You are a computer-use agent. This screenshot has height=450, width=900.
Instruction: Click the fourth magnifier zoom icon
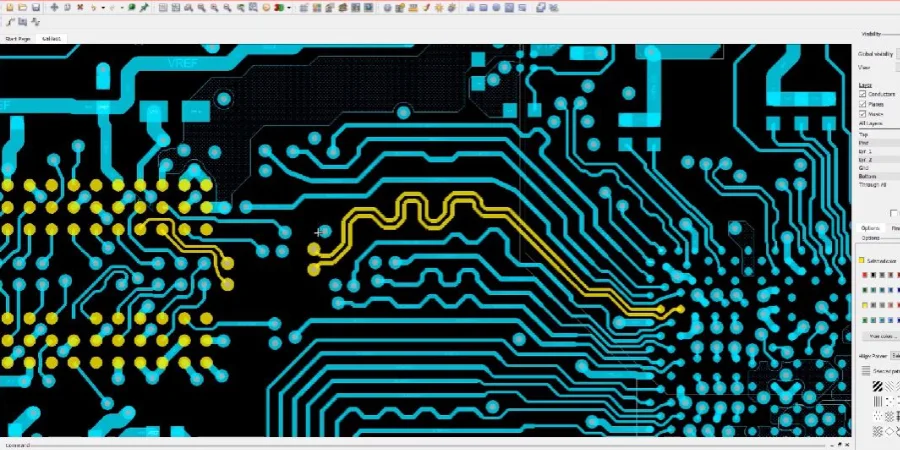point(227,8)
